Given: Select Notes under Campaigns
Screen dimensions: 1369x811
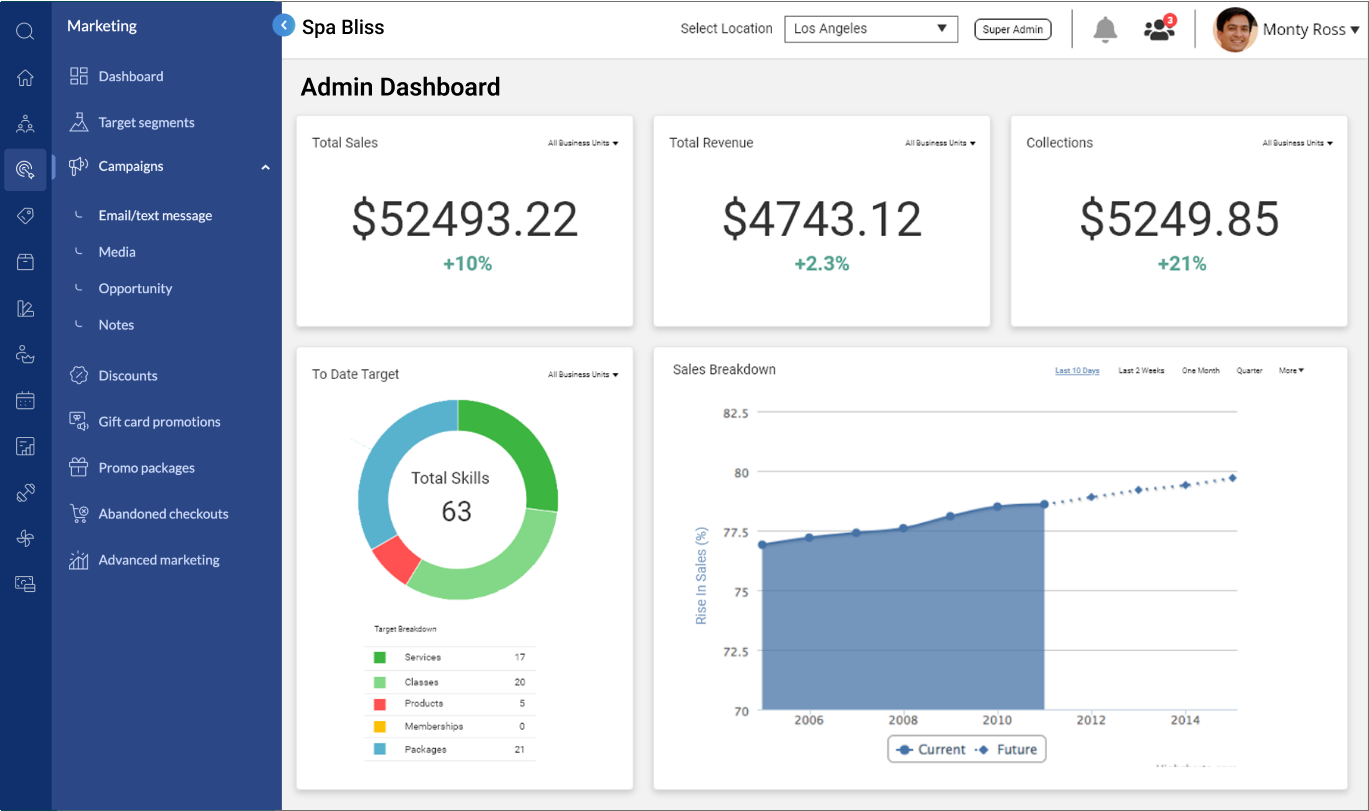Looking at the screenshot, I should coord(116,325).
